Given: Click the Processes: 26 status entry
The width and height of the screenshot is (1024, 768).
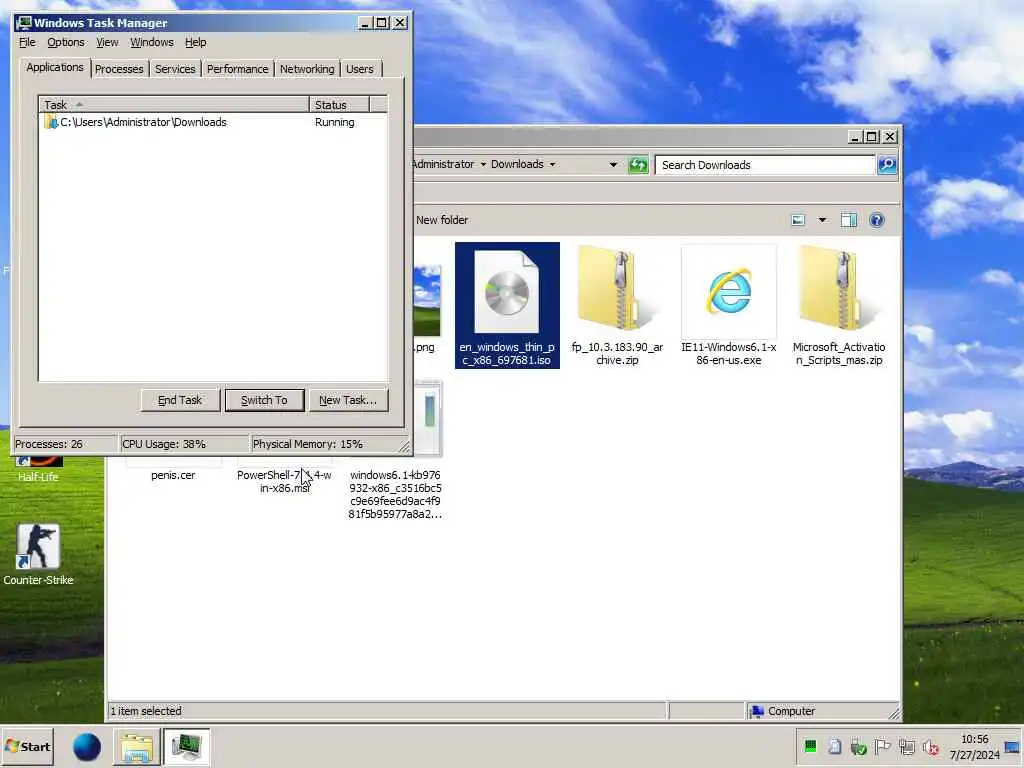Looking at the screenshot, I should 49,444.
